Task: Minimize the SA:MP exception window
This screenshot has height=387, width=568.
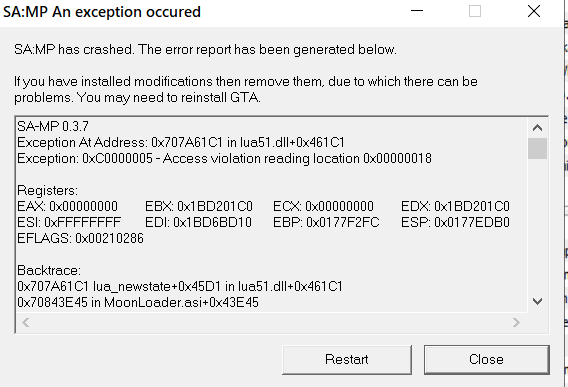Action: [x=417, y=11]
